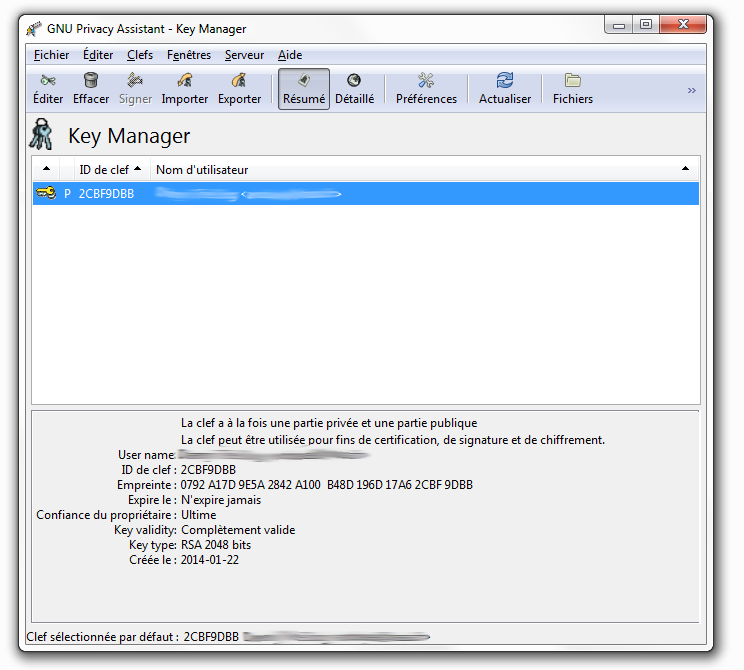This screenshot has width=744, height=670.
Task: Click the 'Ultime' owner trust value
Action: [x=198, y=515]
